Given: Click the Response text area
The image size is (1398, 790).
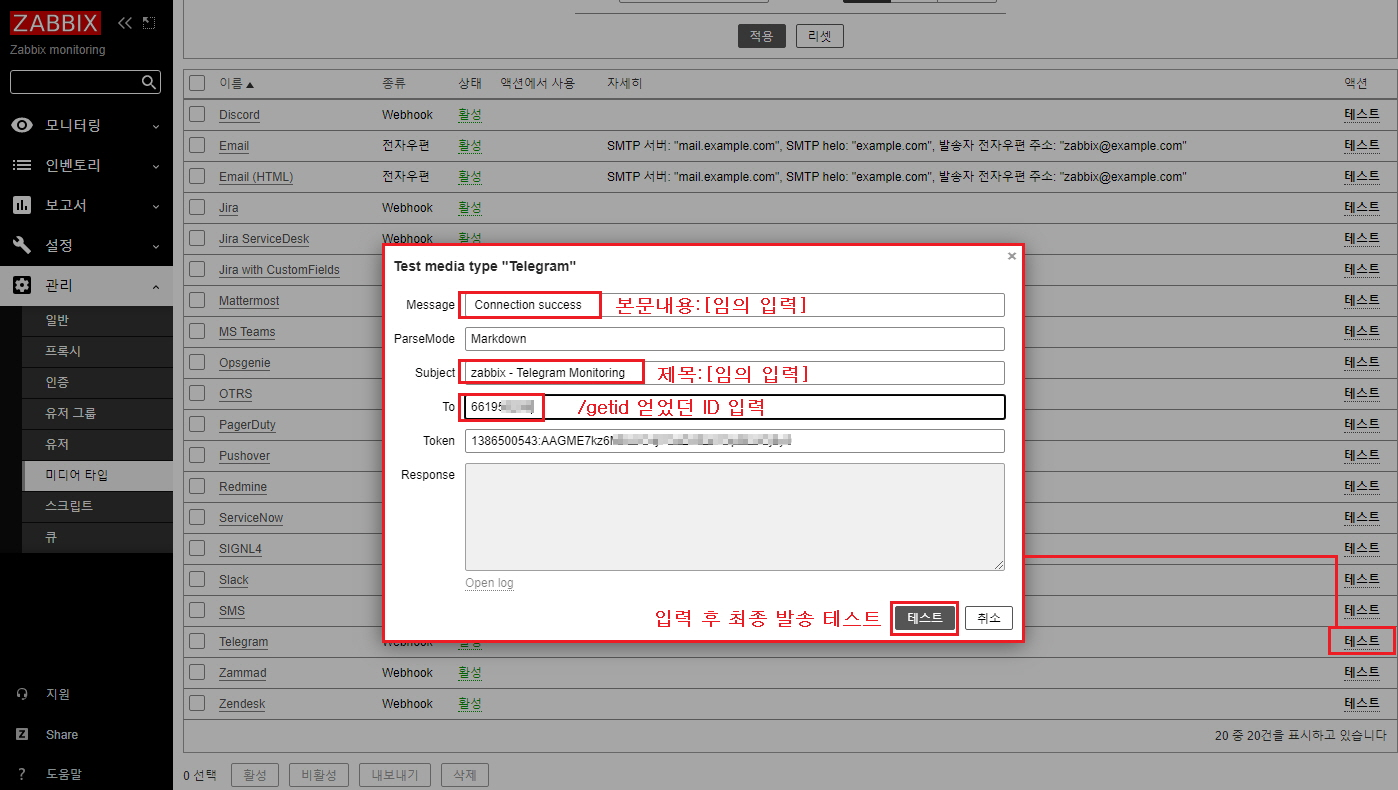Looking at the screenshot, I should [735, 517].
